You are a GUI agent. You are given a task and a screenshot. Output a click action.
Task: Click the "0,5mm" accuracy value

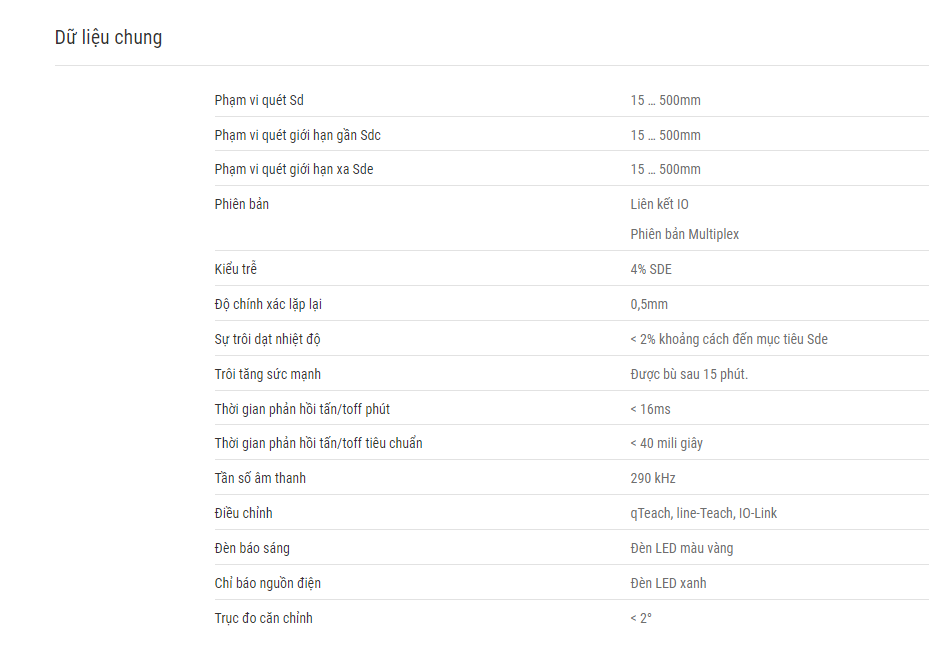point(649,304)
